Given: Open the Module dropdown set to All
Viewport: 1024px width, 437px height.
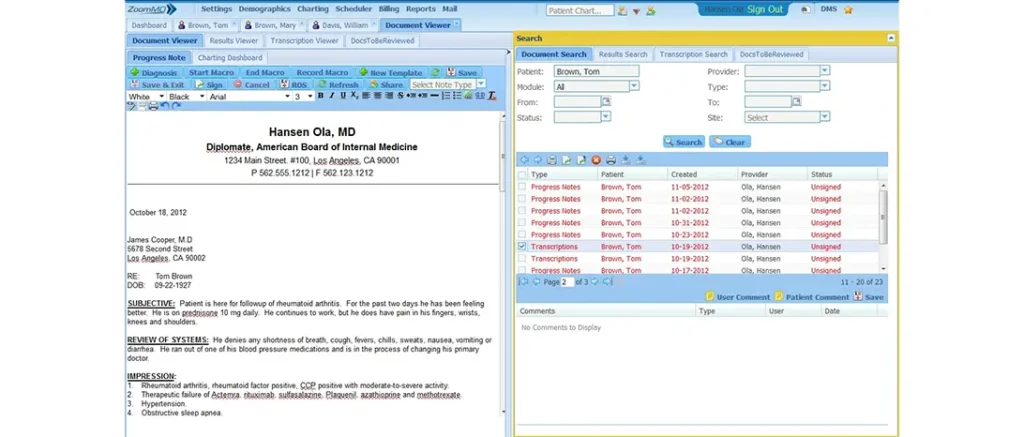Looking at the screenshot, I should pyautogui.click(x=634, y=86).
